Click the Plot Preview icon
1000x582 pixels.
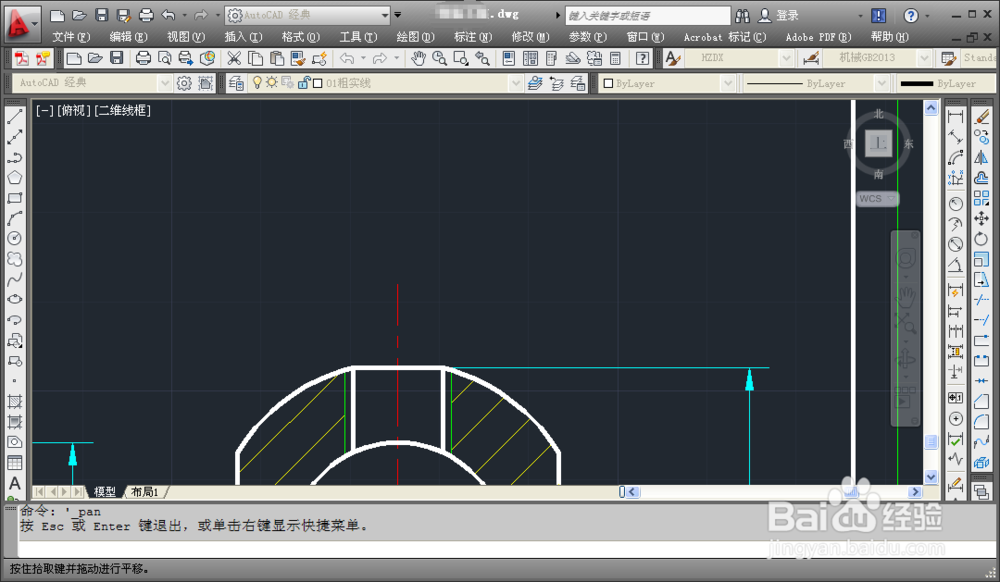tap(165, 59)
